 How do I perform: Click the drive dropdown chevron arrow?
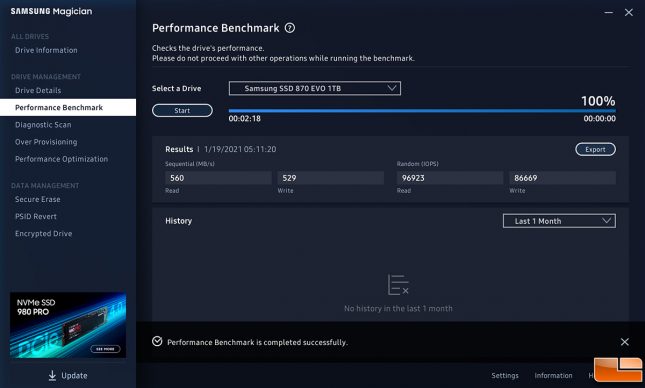click(x=392, y=88)
